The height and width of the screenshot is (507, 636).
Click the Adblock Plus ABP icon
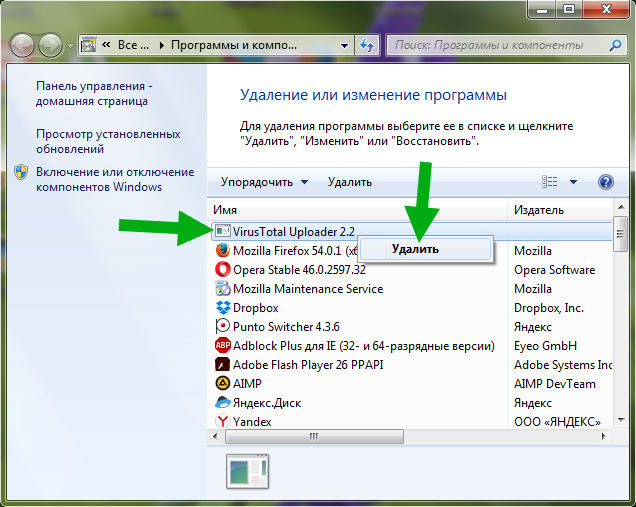click(x=223, y=345)
